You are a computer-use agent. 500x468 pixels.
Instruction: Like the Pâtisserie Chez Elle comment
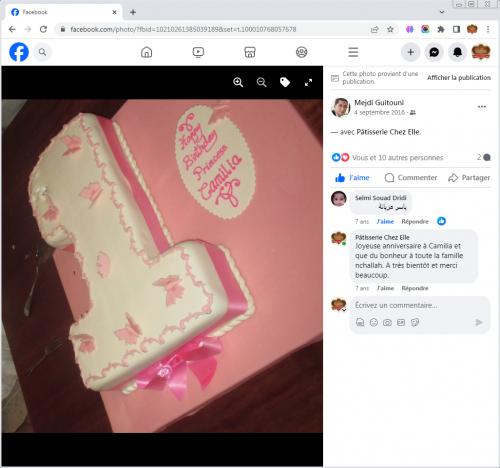385,288
